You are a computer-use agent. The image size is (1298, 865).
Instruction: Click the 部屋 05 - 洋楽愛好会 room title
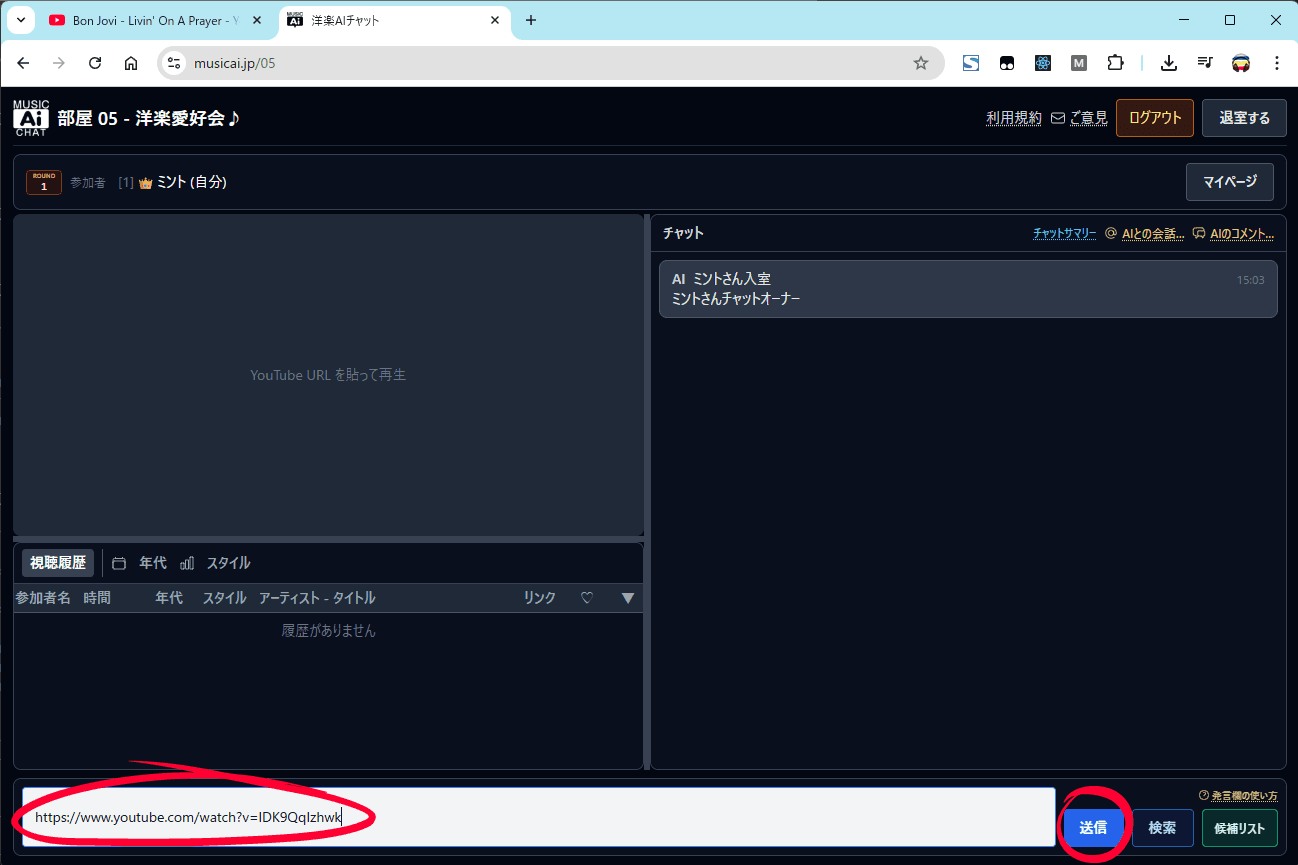(x=149, y=118)
